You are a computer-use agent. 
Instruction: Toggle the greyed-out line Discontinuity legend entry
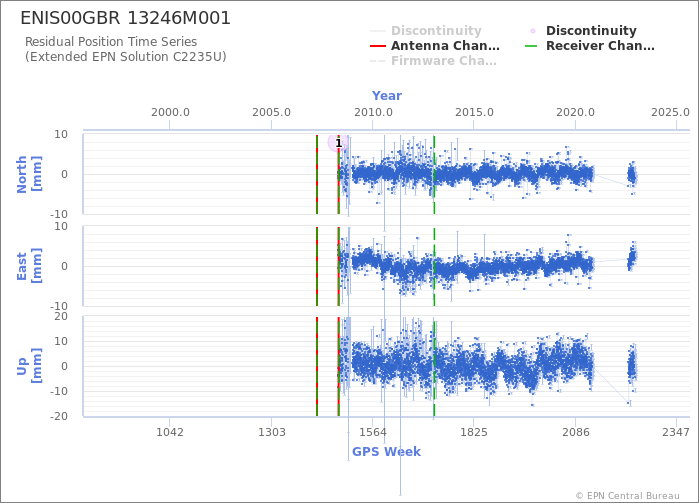[426, 30]
